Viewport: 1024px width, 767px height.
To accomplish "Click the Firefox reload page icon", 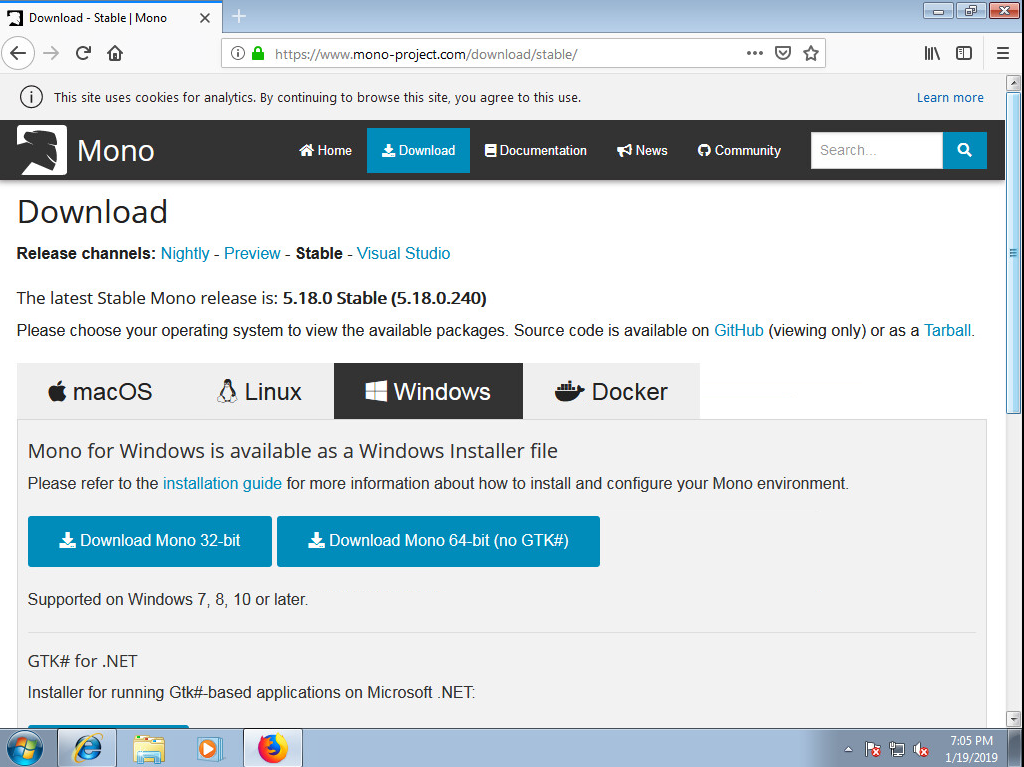I will 83,53.
